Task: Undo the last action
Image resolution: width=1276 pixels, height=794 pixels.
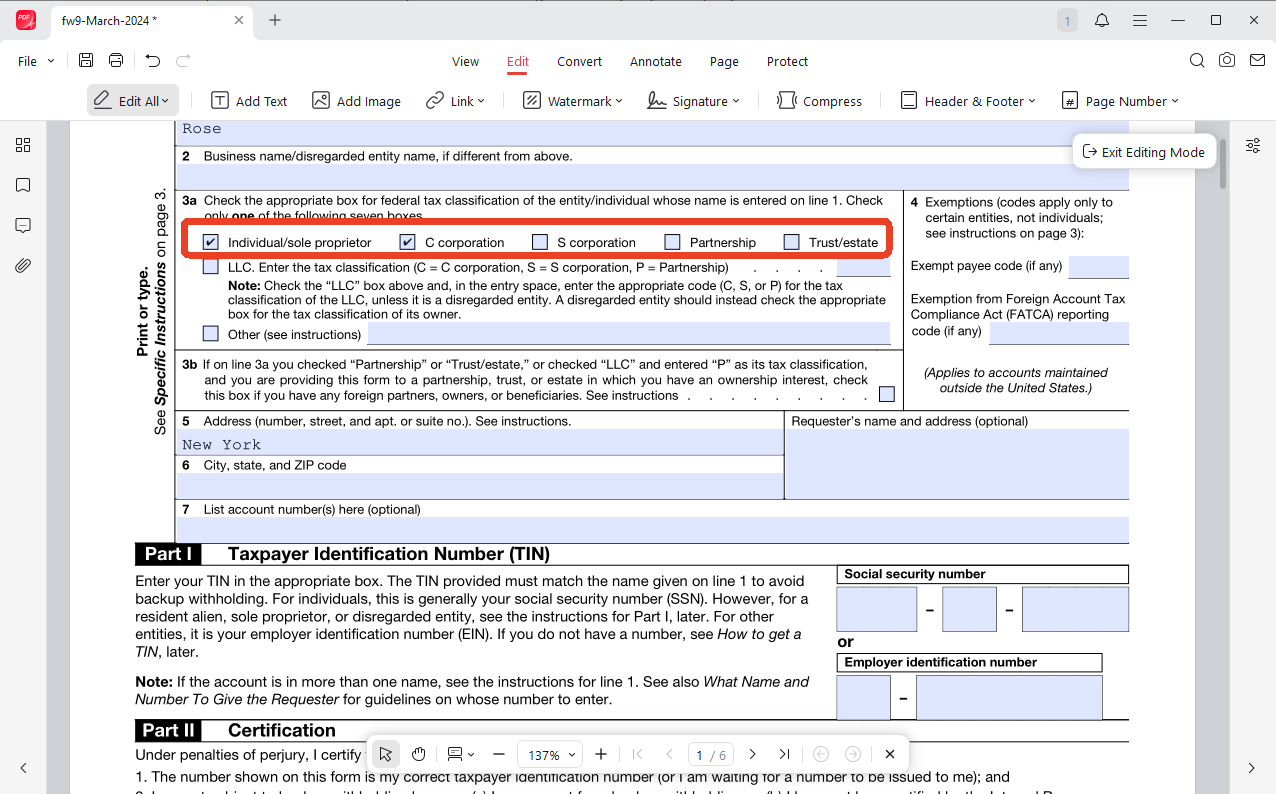Action: (x=152, y=61)
